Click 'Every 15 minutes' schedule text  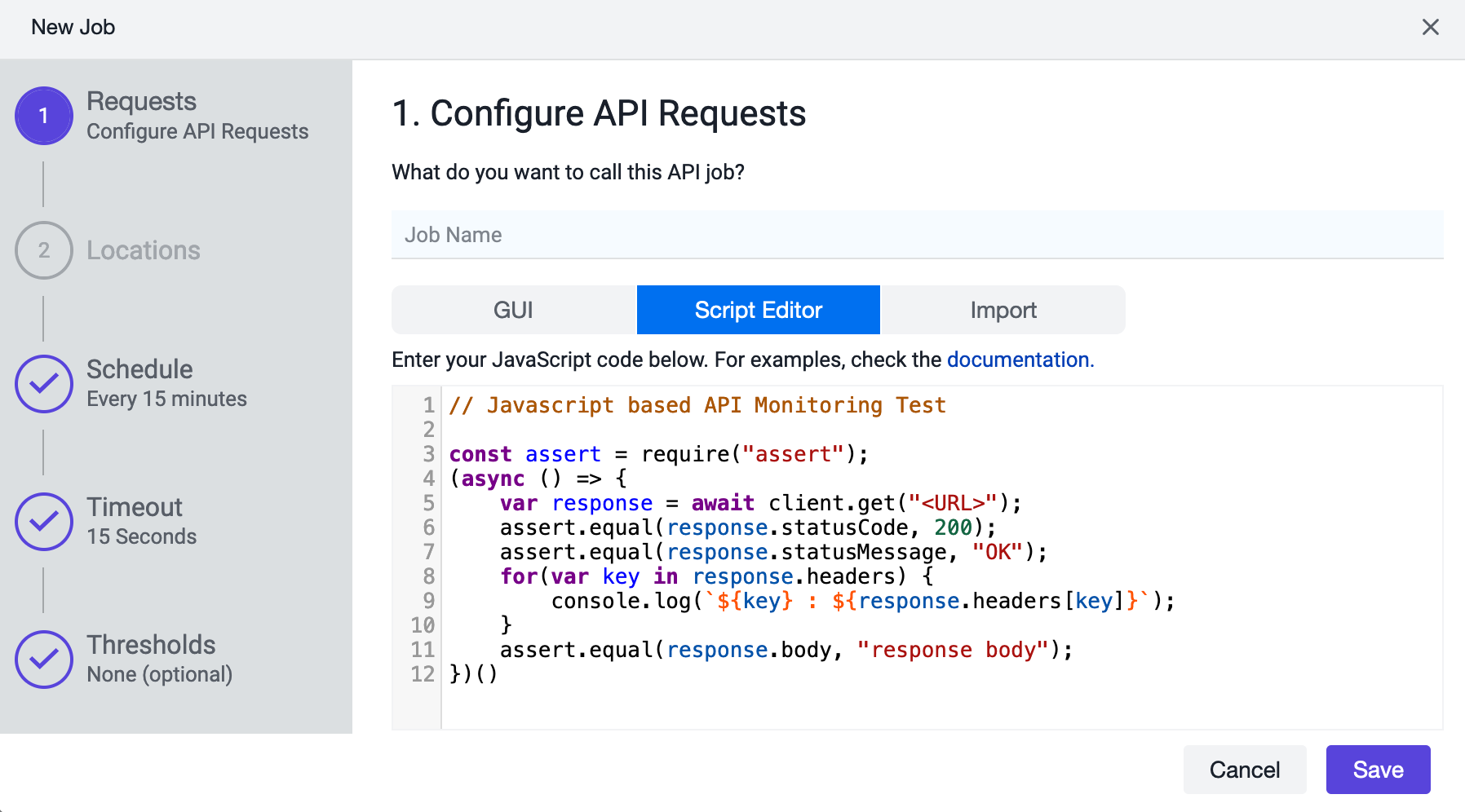click(x=166, y=399)
